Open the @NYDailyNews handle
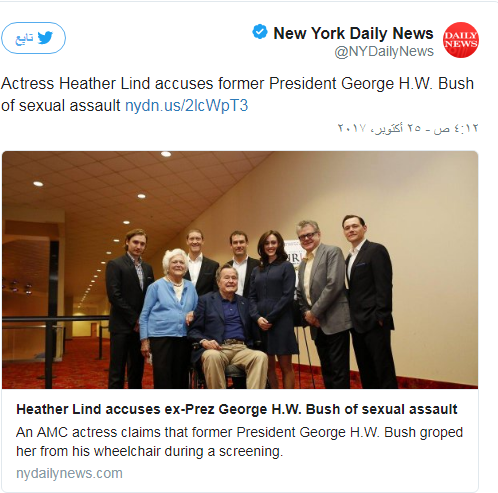The image size is (498, 493). pyautogui.click(x=384, y=51)
